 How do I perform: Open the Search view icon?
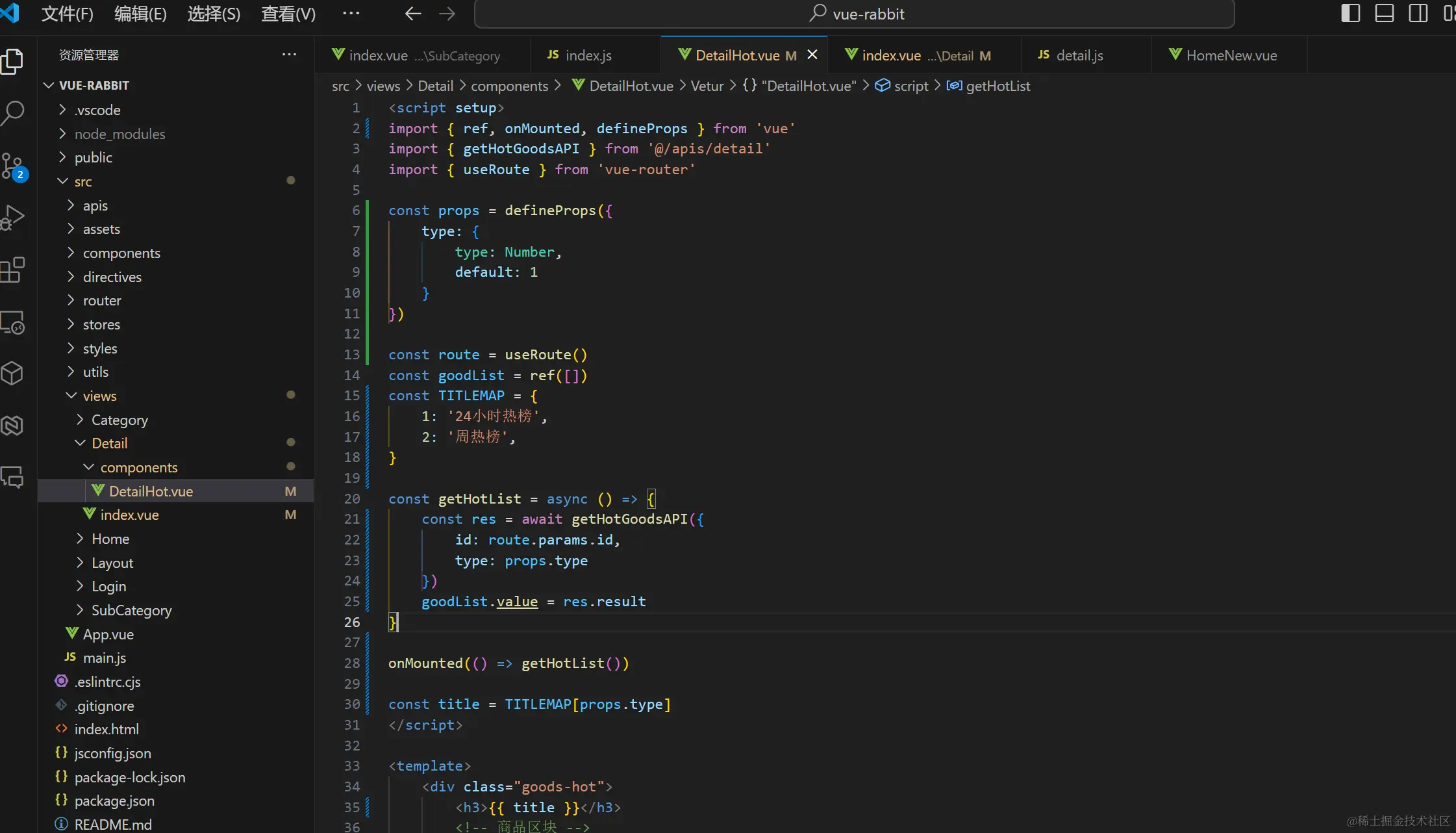pos(12,113)
